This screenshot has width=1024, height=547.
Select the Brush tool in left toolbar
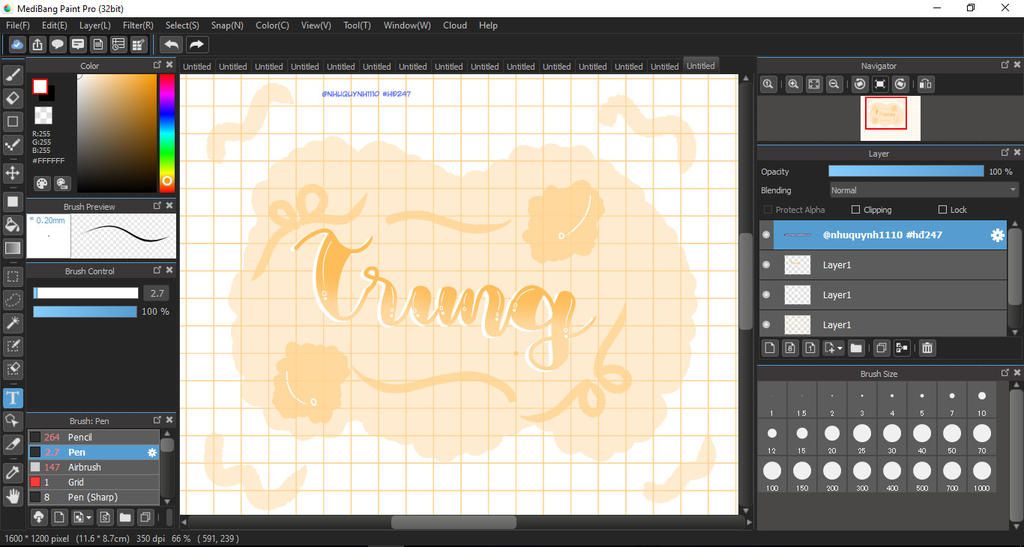click(12, 76)
